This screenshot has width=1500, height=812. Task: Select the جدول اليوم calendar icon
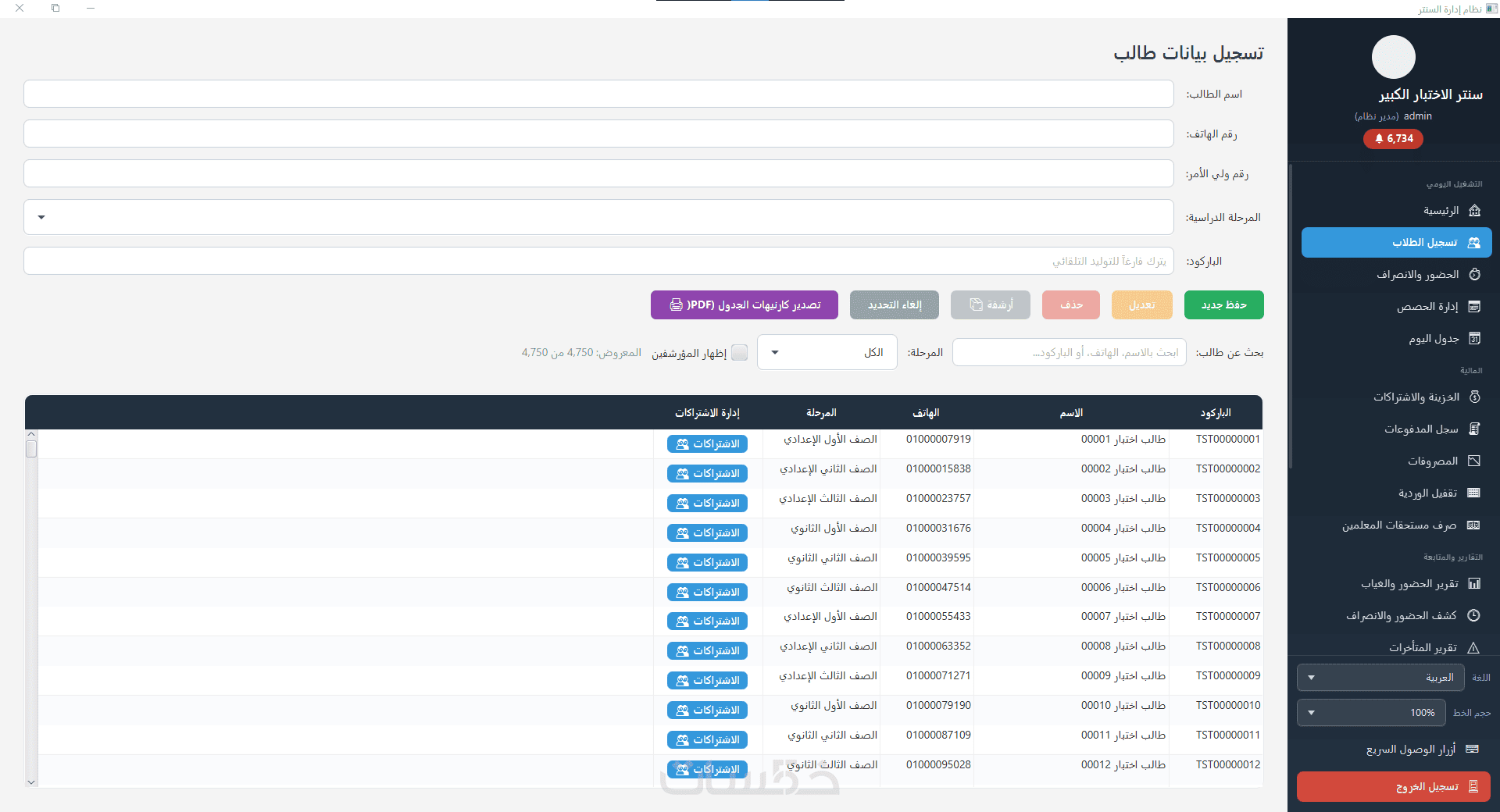(x=1474, y=339)
